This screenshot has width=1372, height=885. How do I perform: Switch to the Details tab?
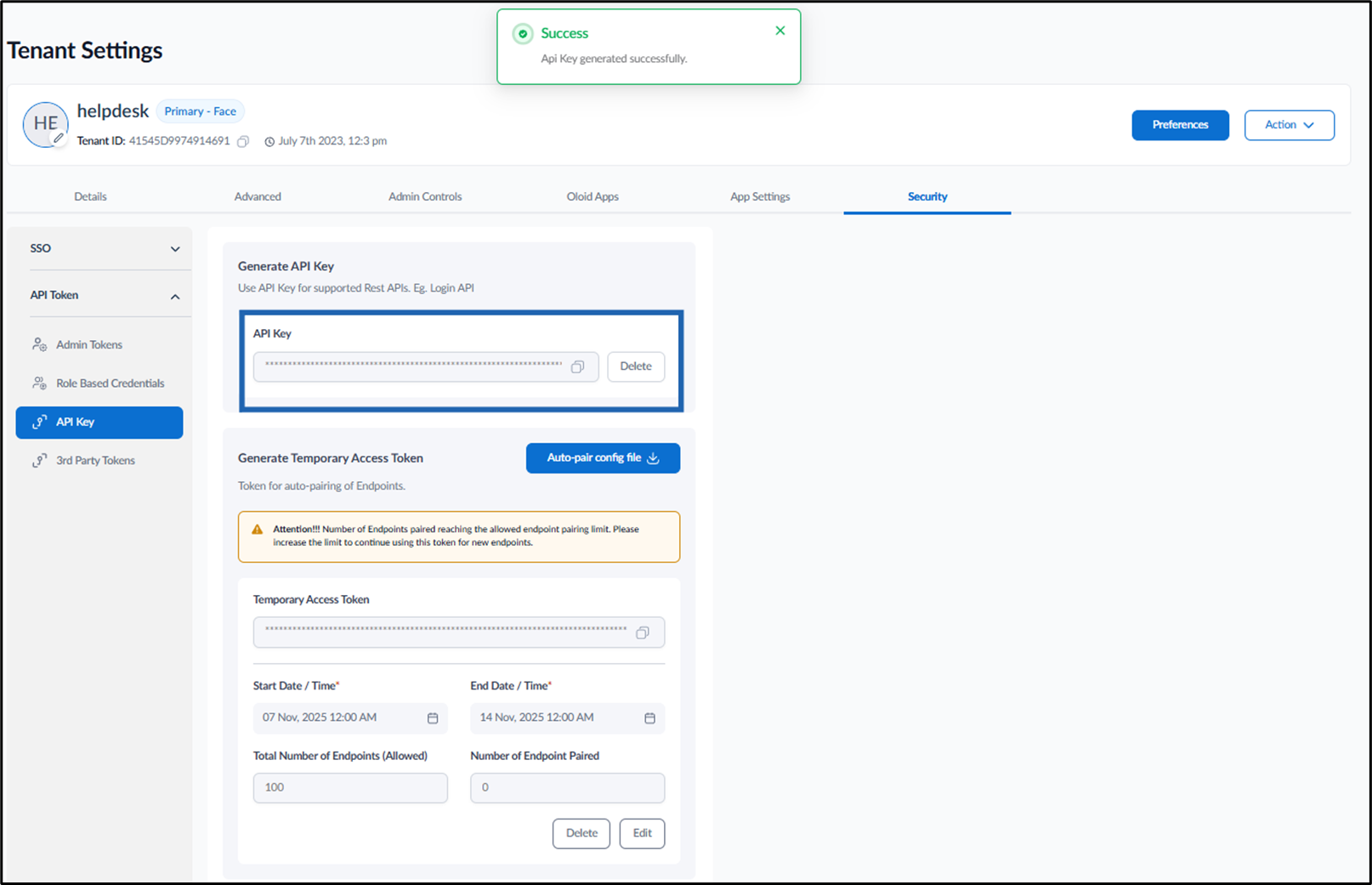pos(90,196)
